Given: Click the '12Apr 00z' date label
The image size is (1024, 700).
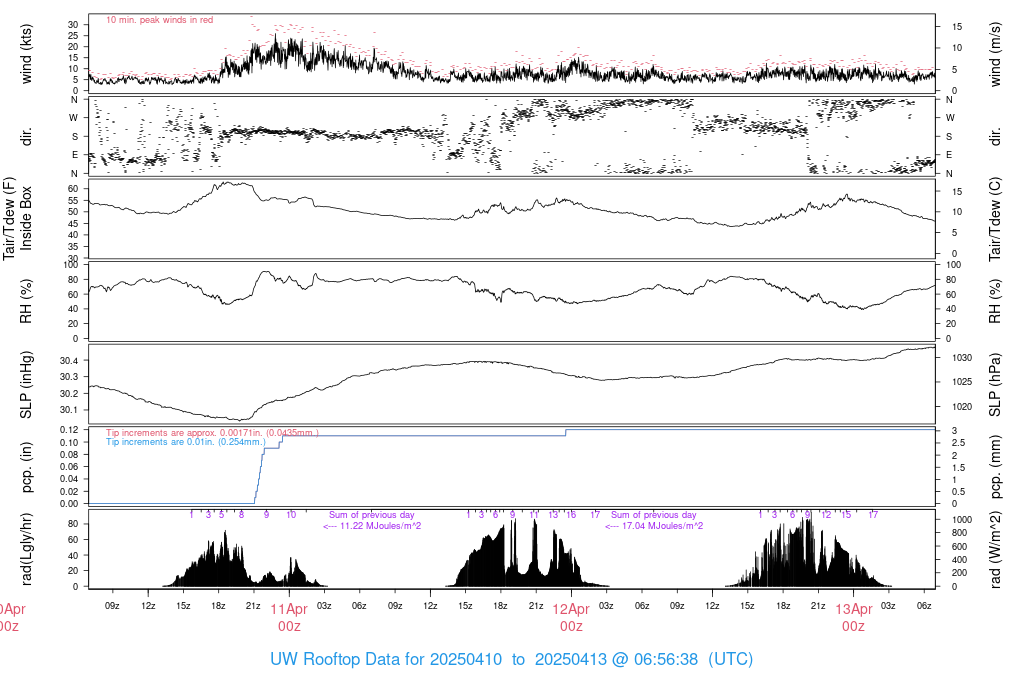Looking at the screenshot, I should [x=571, y=617].
